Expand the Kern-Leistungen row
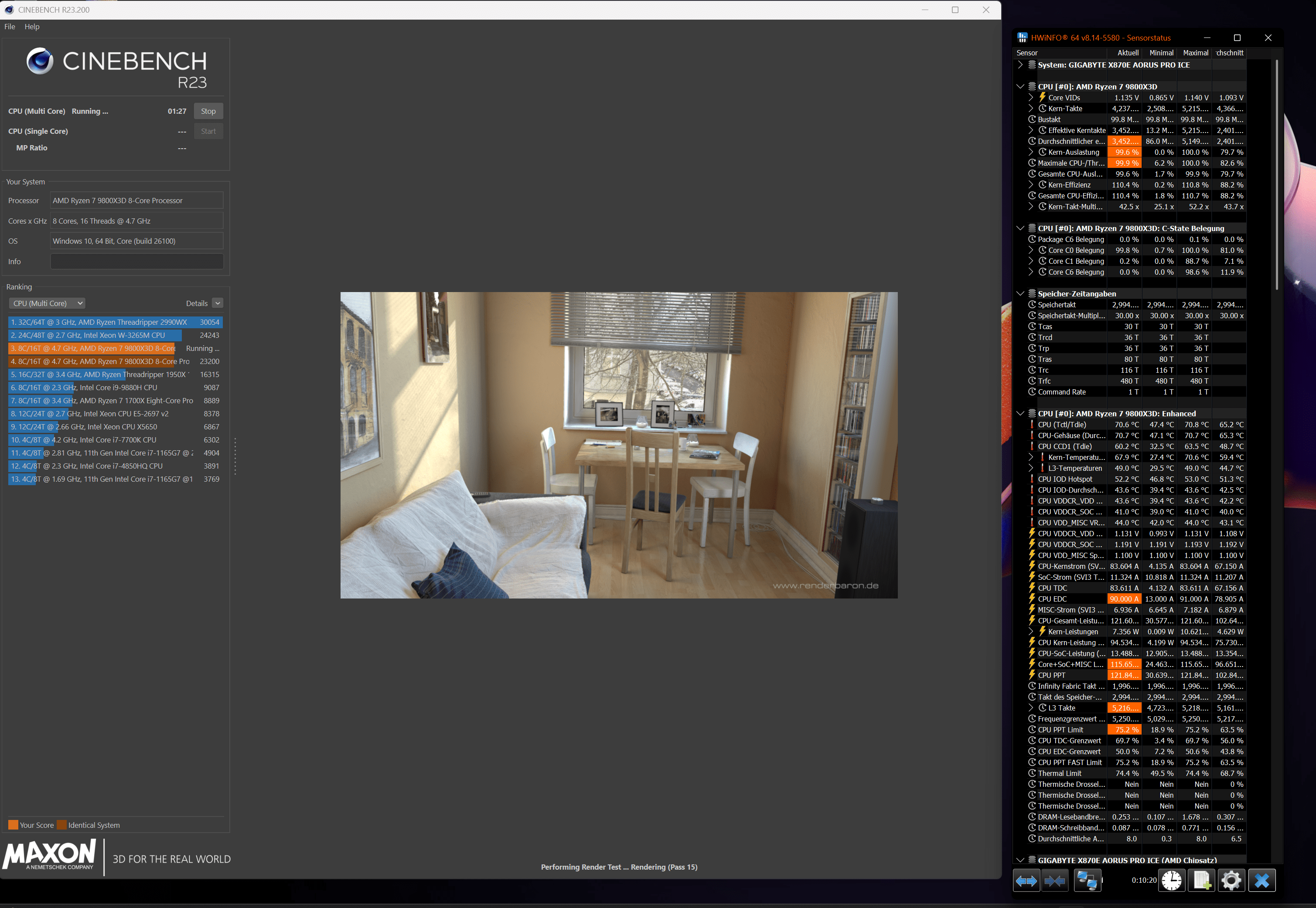 coord(1031,632)
